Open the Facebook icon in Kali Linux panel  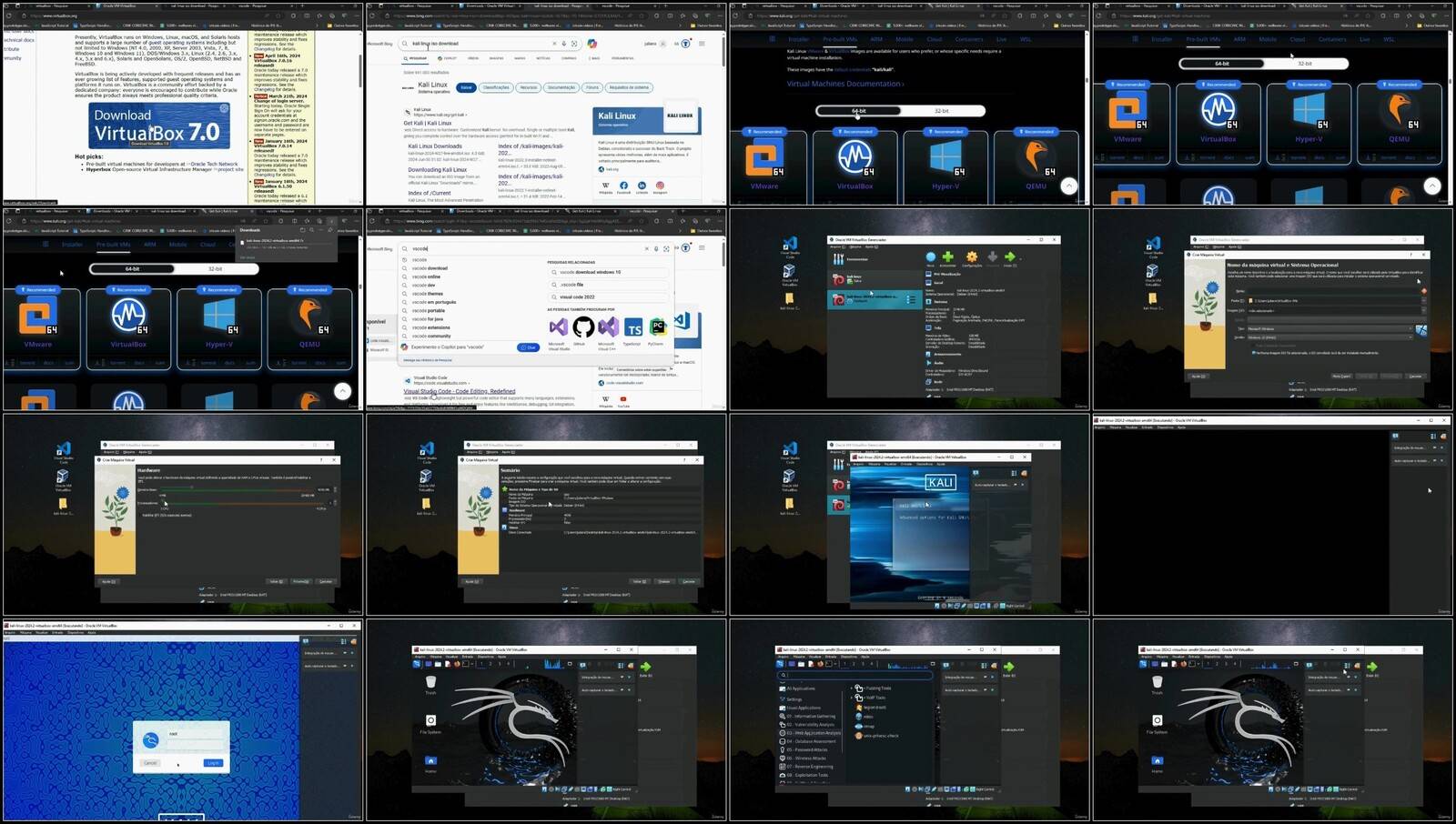pos(623,186)
